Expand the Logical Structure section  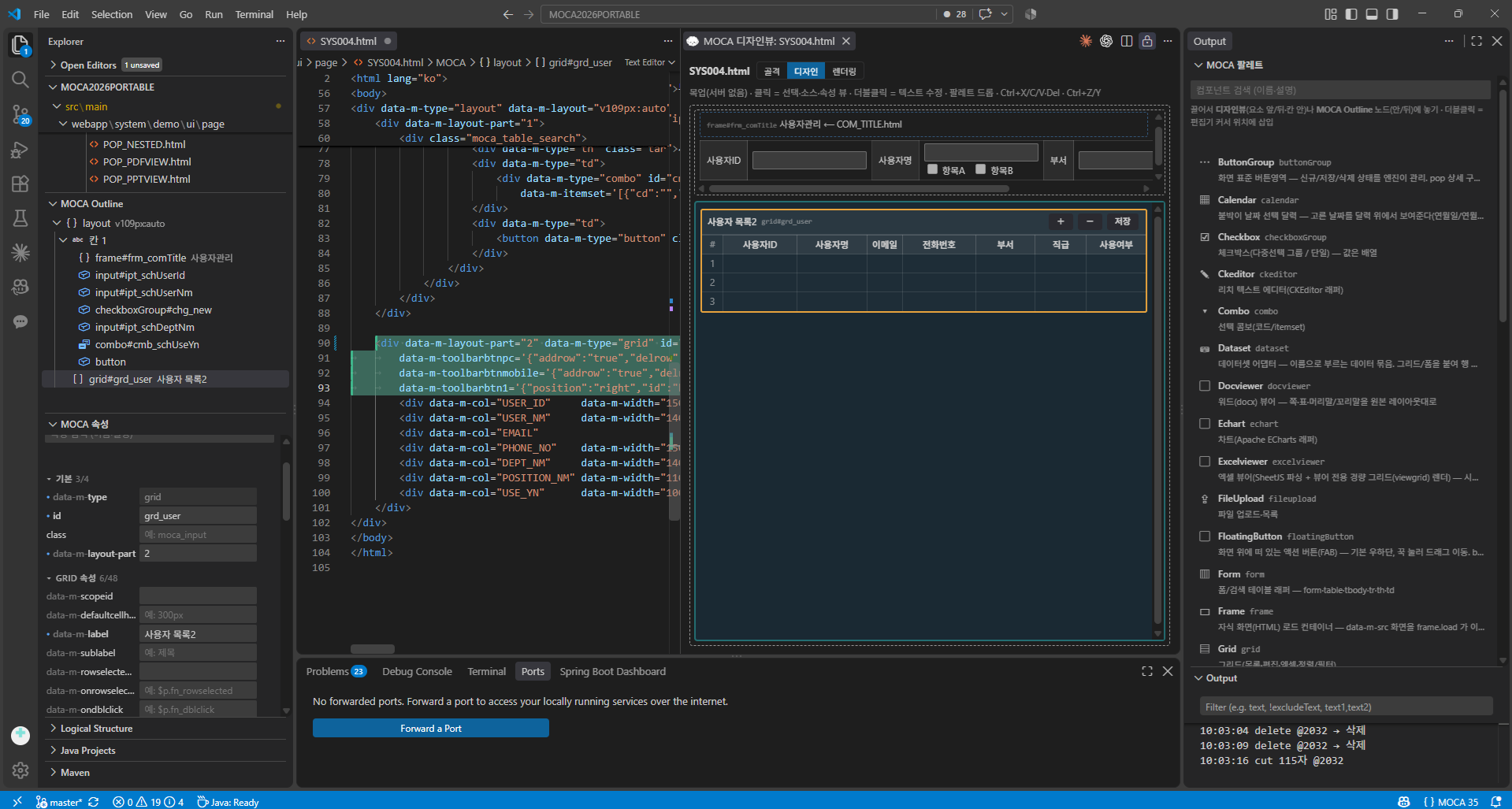click(x=96, y=729)
